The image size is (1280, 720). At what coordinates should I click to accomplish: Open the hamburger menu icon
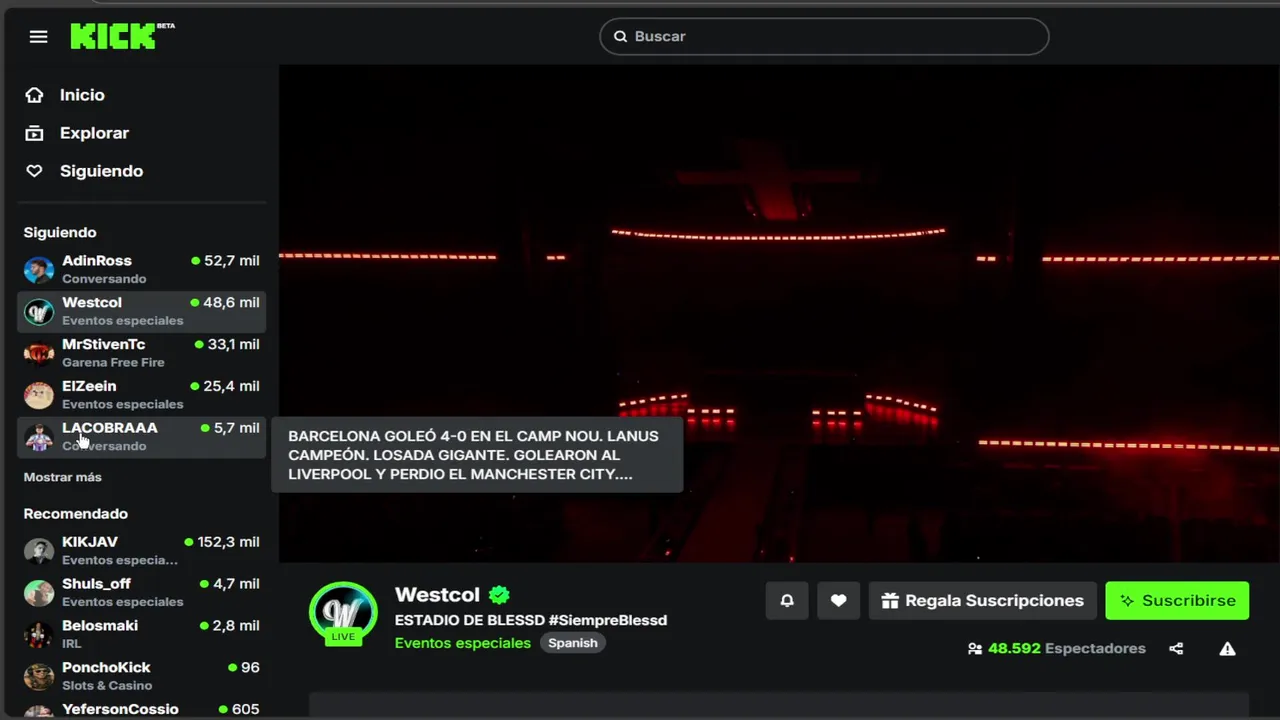38,37
